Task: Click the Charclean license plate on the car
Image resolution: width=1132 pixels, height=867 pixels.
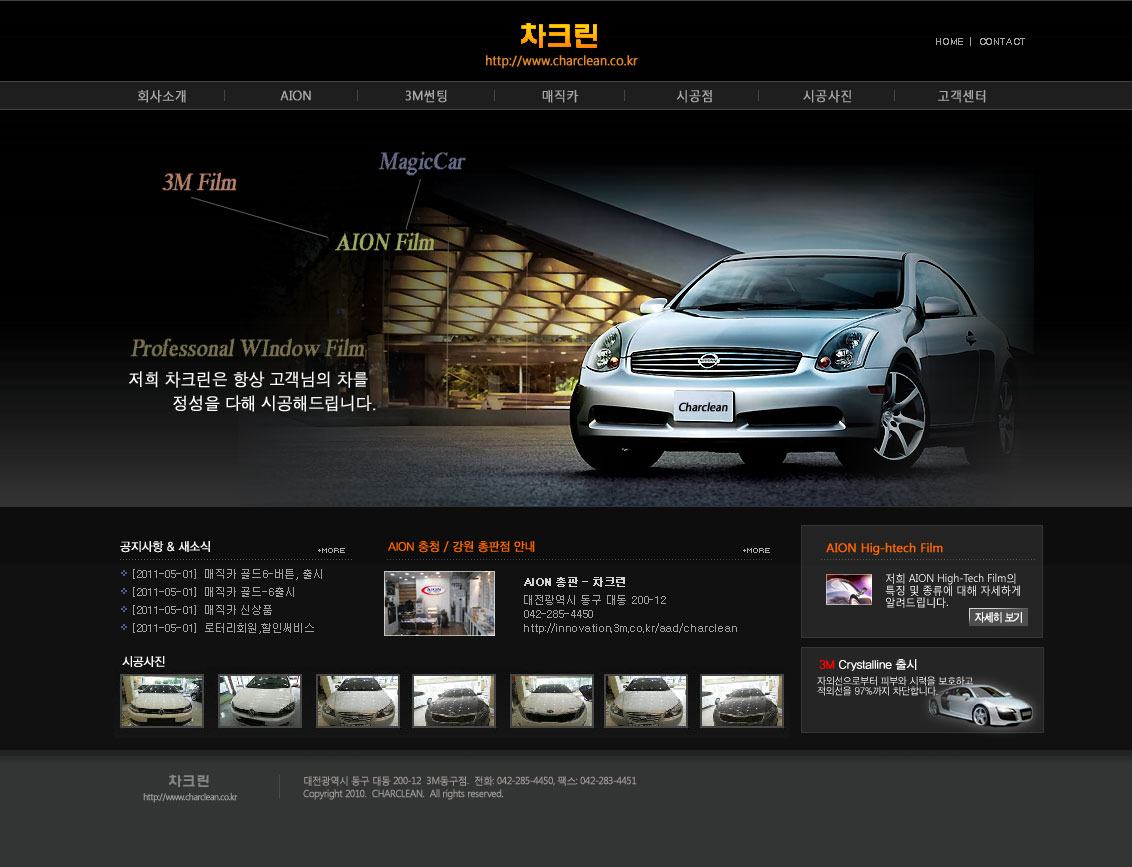Action: 703,406
